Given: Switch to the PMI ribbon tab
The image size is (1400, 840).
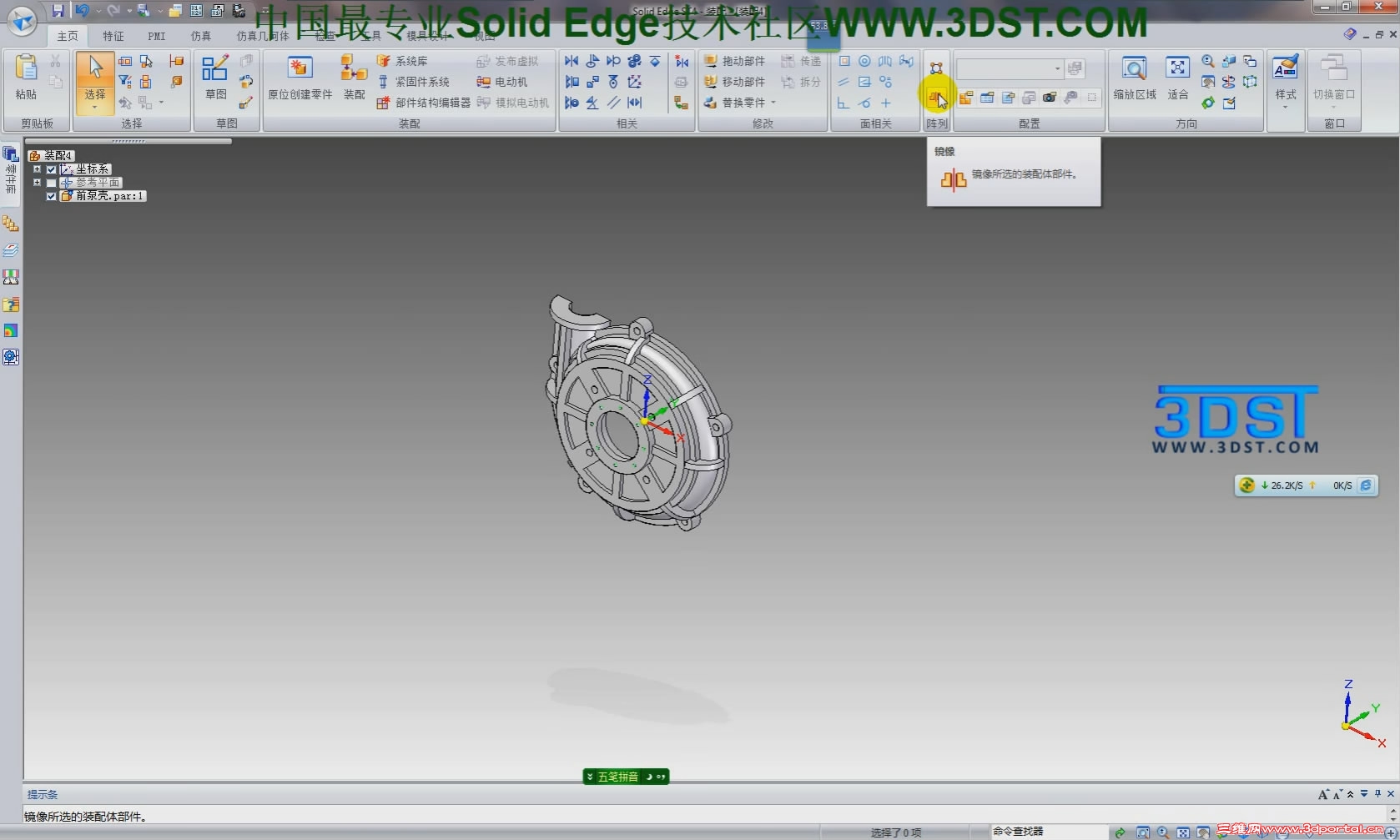Looking at the screenshot, I should [155, 36].
